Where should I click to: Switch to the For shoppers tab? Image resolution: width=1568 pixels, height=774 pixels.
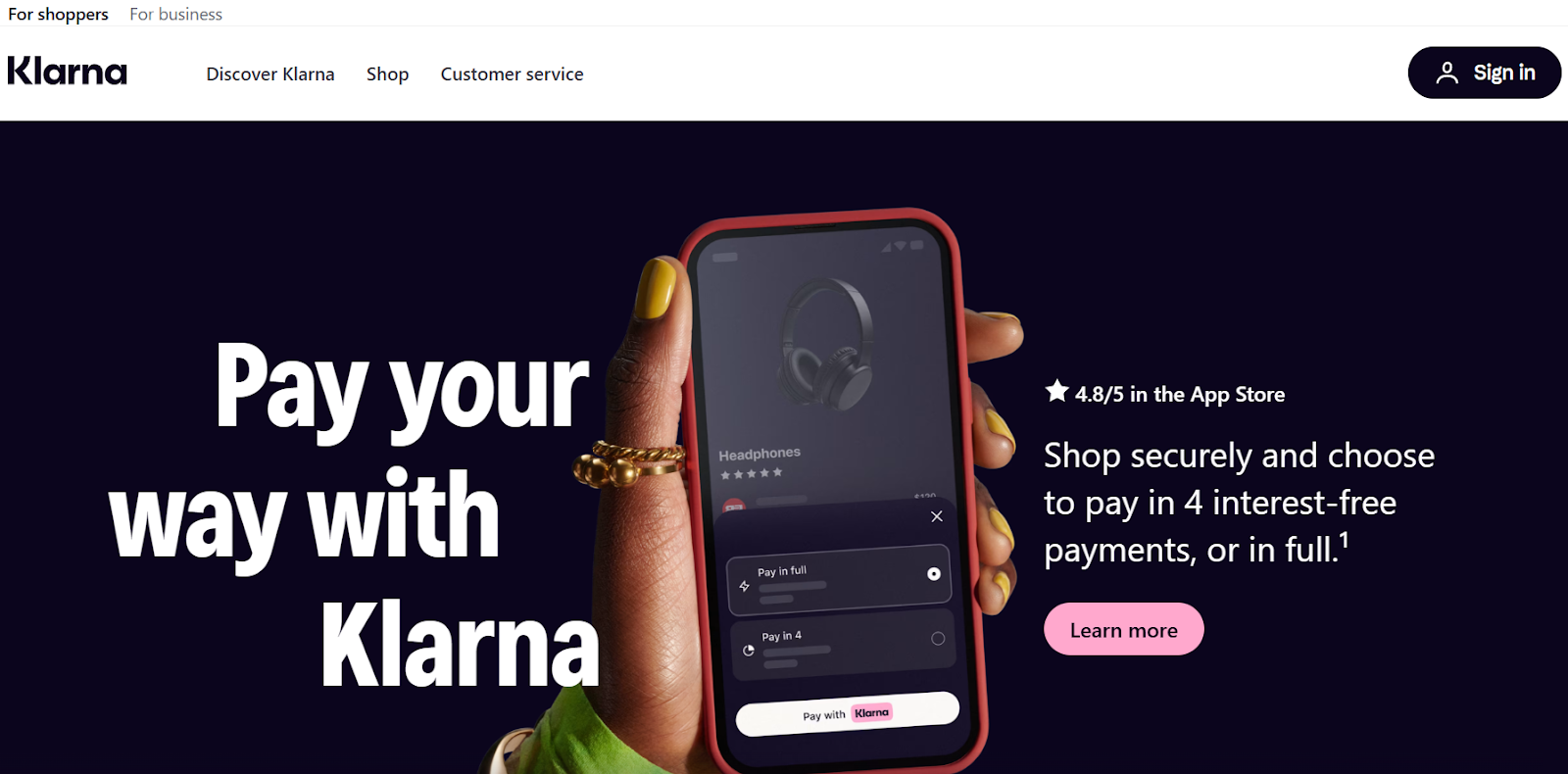pyautogui.click(x=58, y=14)
